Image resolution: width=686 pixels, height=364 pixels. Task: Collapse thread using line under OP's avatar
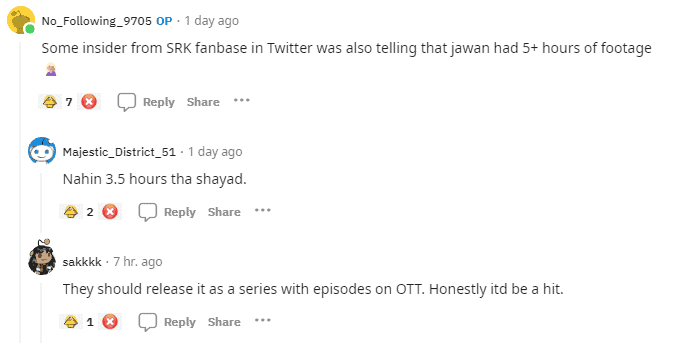pyautogui.click(x=20, y=188)
